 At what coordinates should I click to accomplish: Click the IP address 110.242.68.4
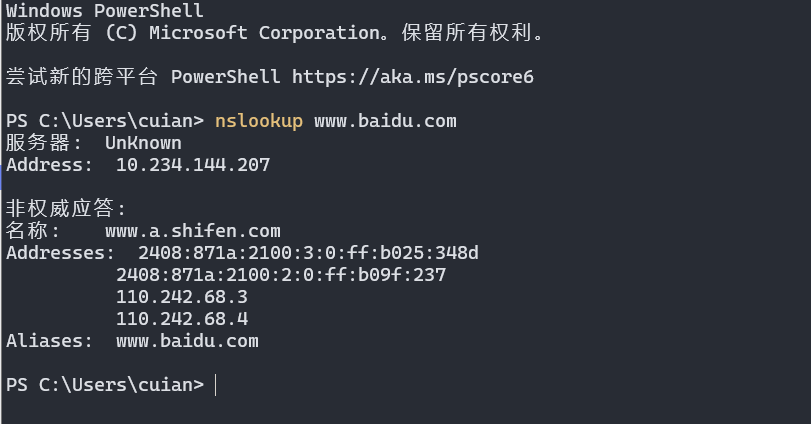(182, 319)
